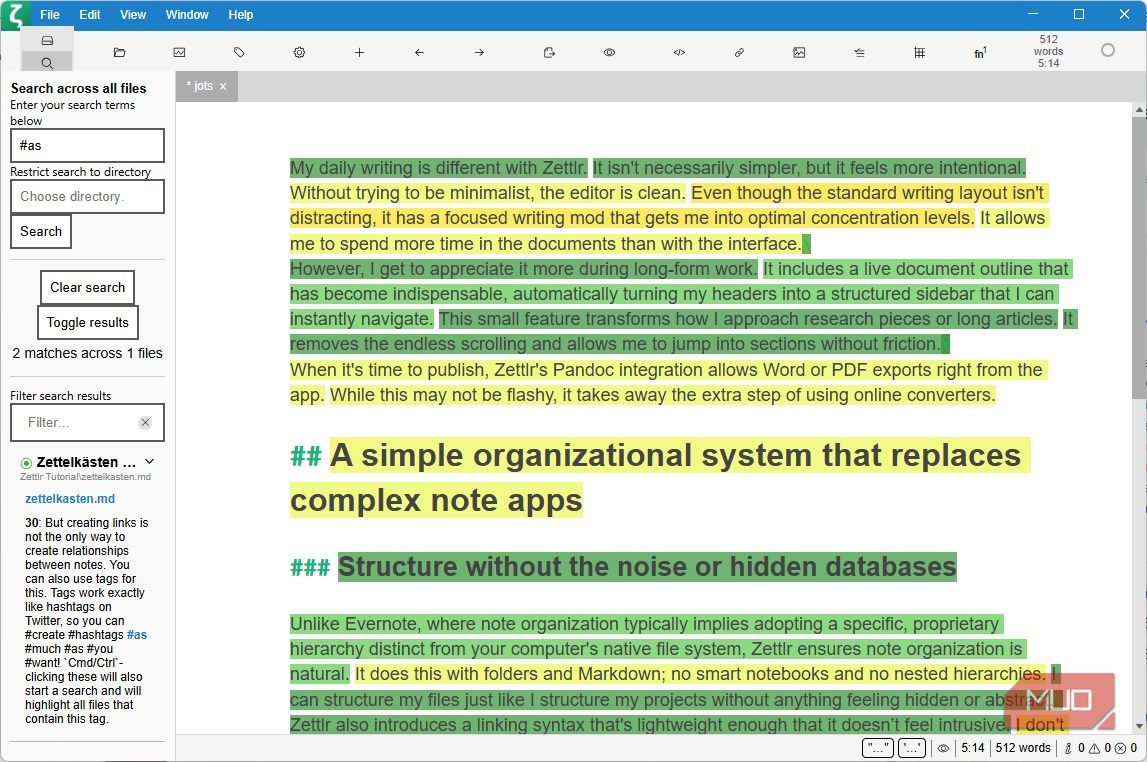Insert table with grid icon
The width and height of the screenshot is (1147, 762).
920,52
